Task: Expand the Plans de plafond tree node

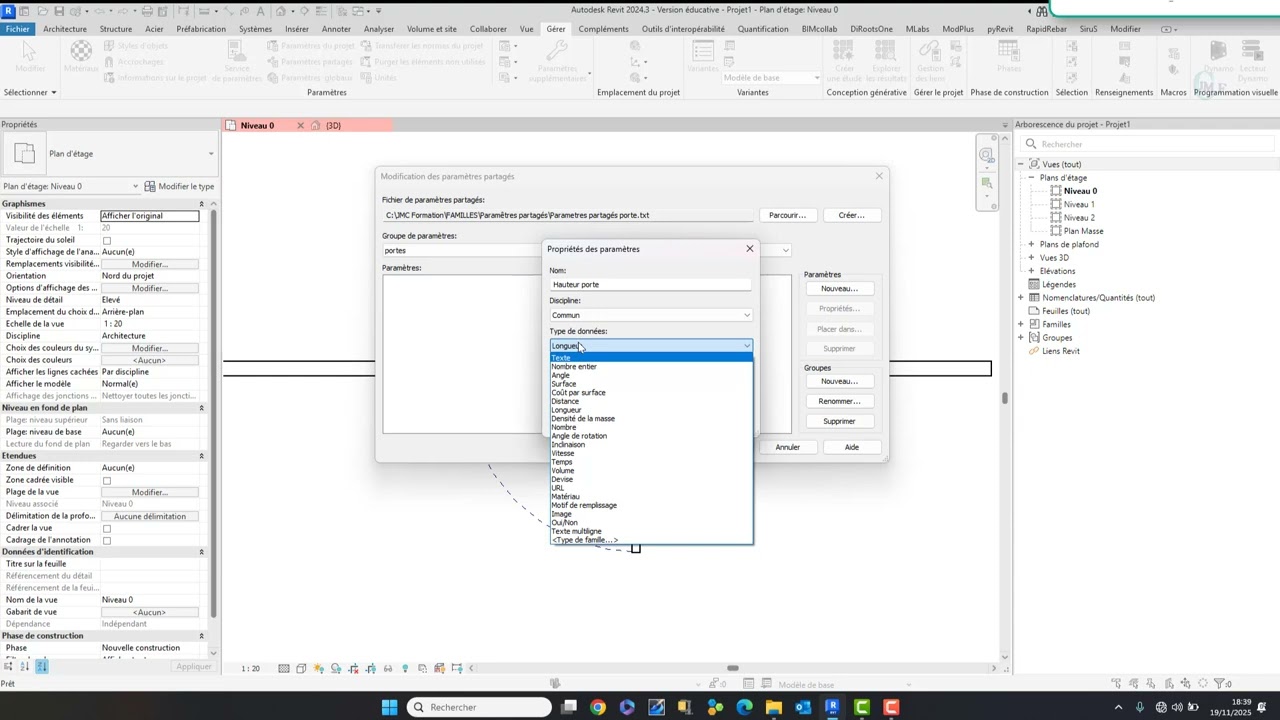Action: coord(1031,244)
